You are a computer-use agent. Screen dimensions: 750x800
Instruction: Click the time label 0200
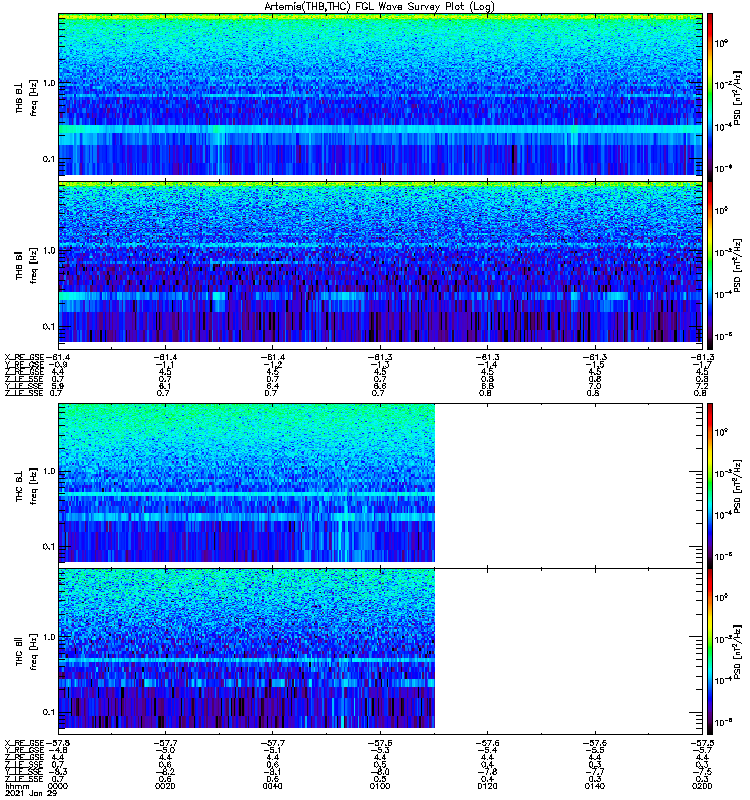pyautogui.click(x=702, y=786)
